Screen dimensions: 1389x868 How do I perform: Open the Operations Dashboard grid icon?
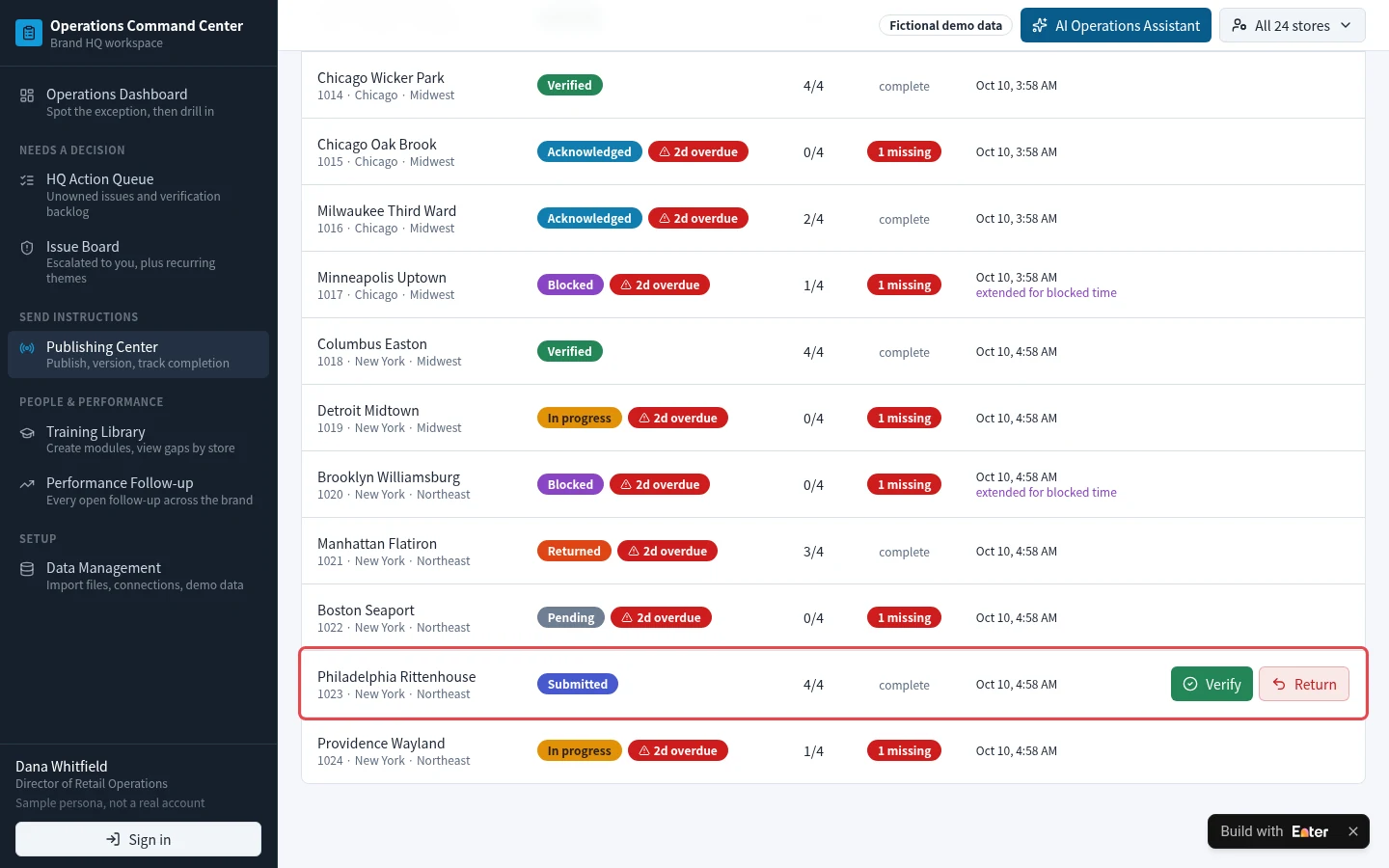tap(27, 95)
